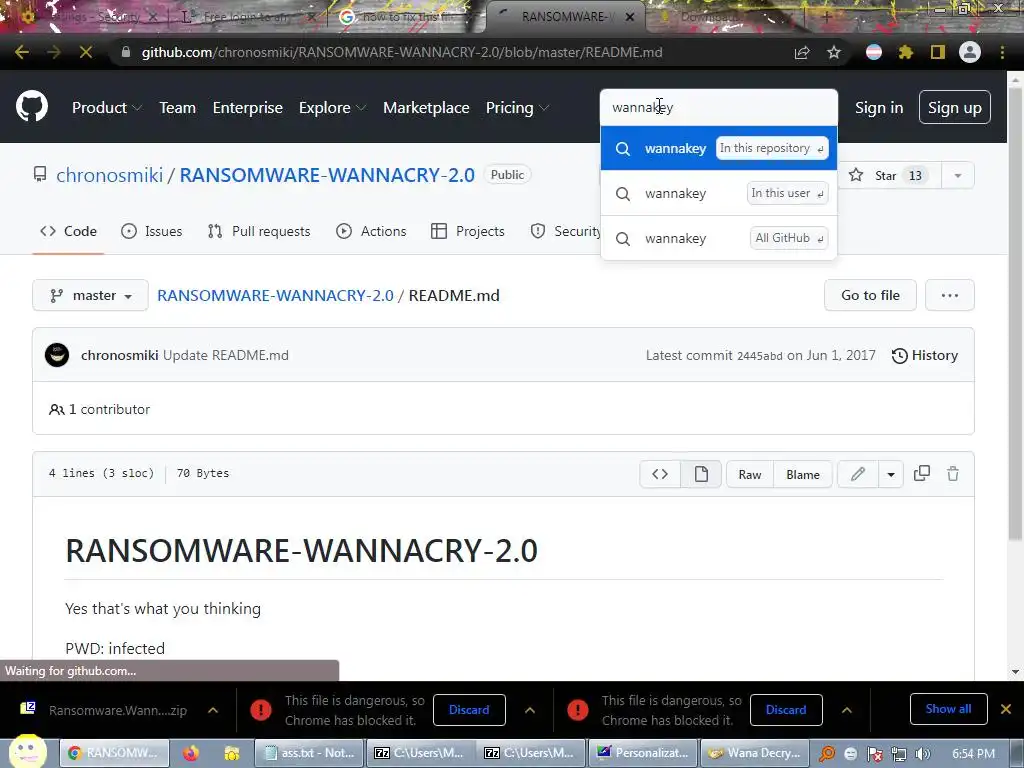This screenshot has width=1024, height=768.
Task: Click the Blame button
Action: click(803, 474)
